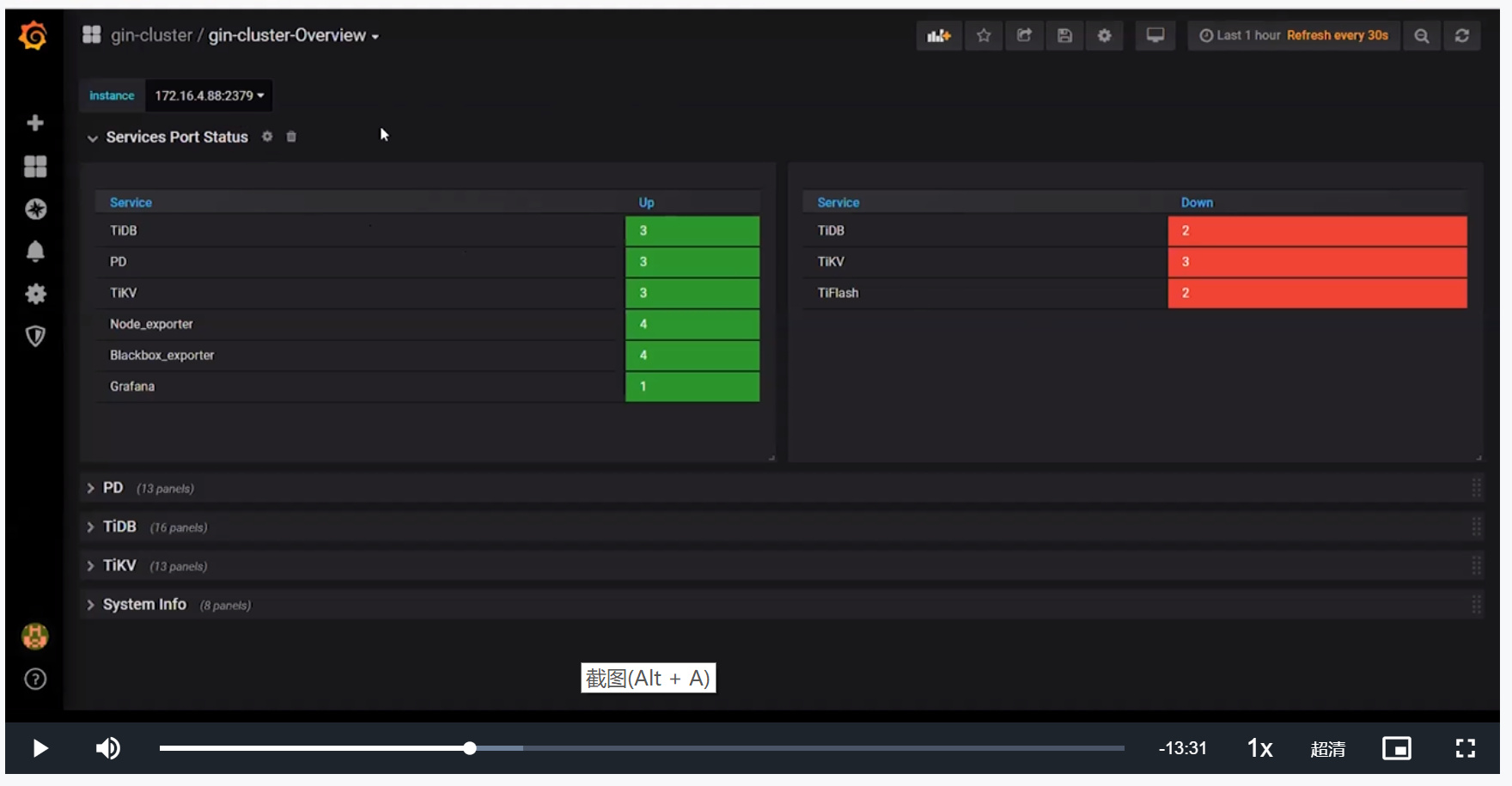The width and height of the screenshot is (1512, 786).
Task: Open the gin-cluster folder link
Action: [151, 35]
